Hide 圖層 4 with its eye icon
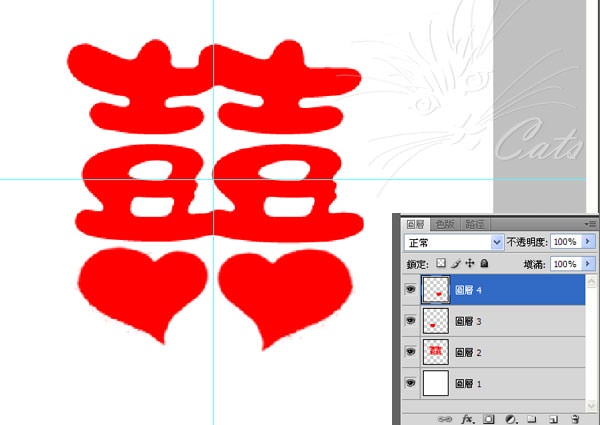Image resolution: width=600 pixels, height=425 pixels. [409, 290]
